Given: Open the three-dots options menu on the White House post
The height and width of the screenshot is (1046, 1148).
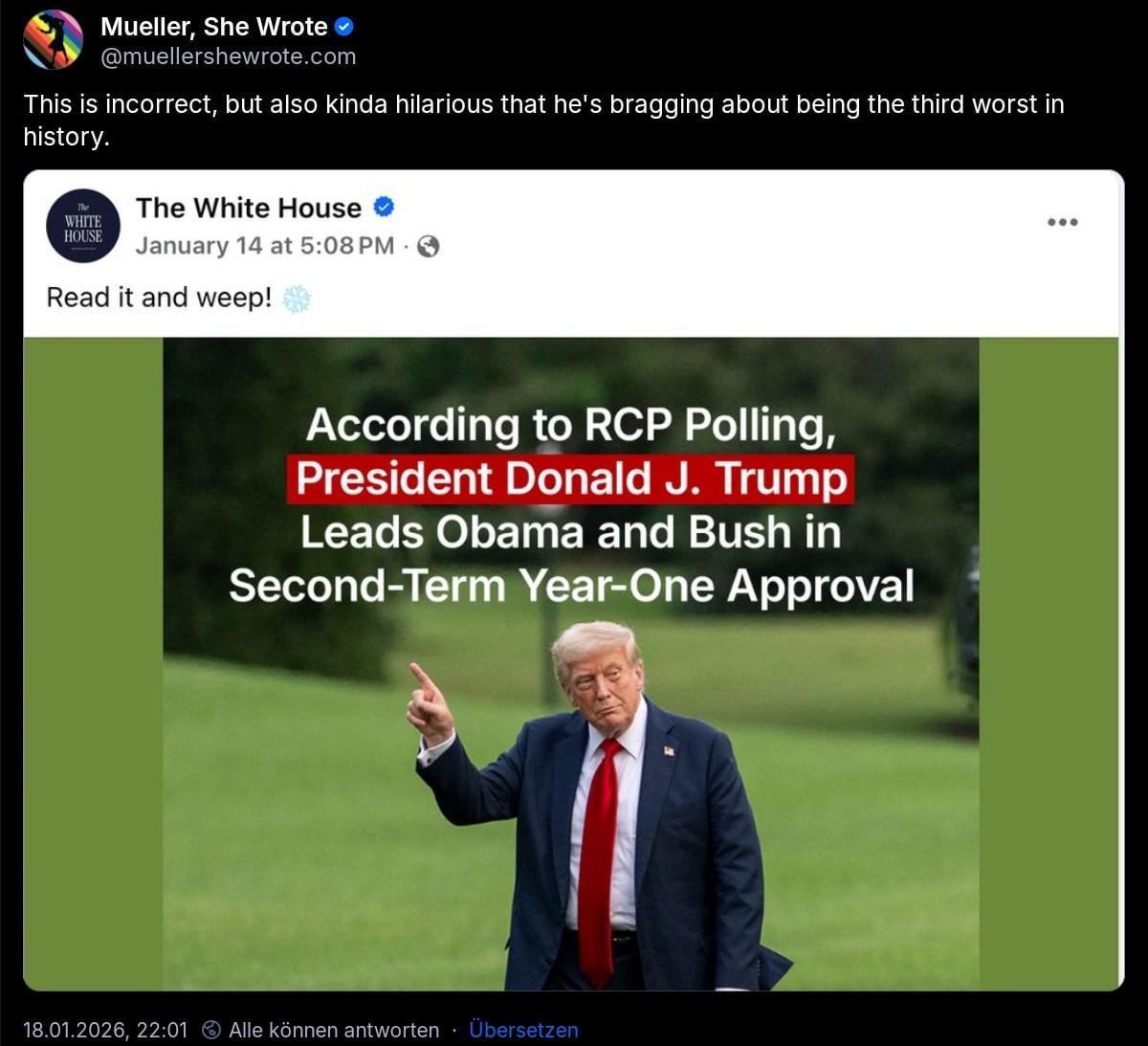Looking at the screenshot, I should (x=1062, y=222).
